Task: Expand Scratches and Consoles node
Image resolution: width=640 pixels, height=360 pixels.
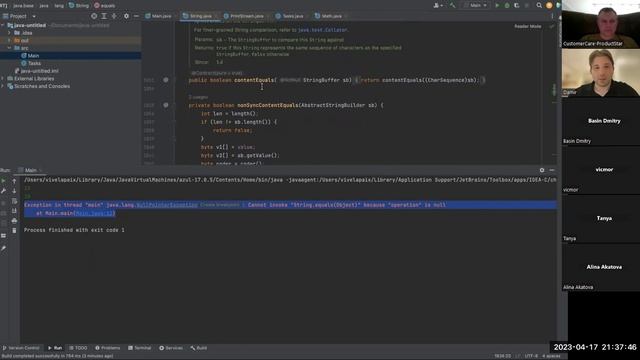Action: click(x=3, y=86)
